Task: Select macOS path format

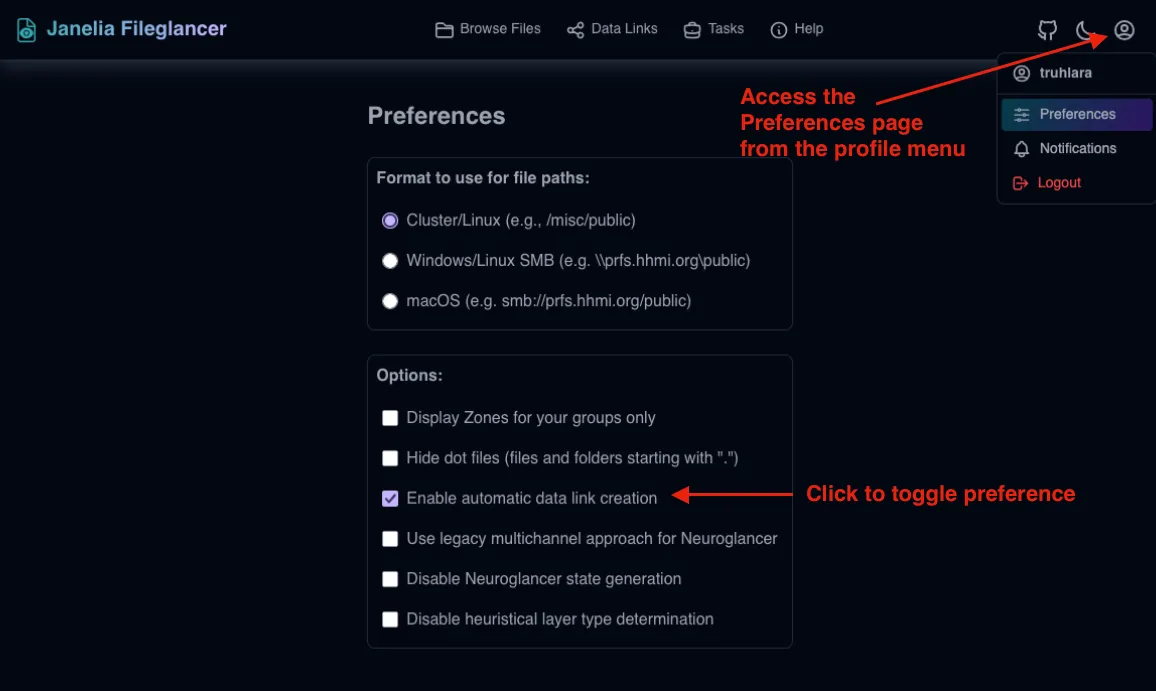Action: click(x=389, y=300)
